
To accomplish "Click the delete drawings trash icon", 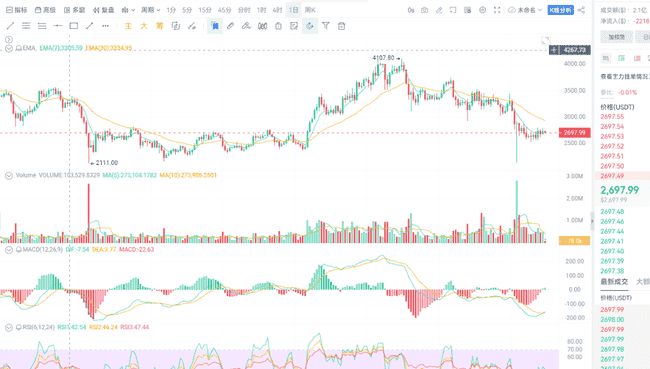I will click(x=342, y=26).
